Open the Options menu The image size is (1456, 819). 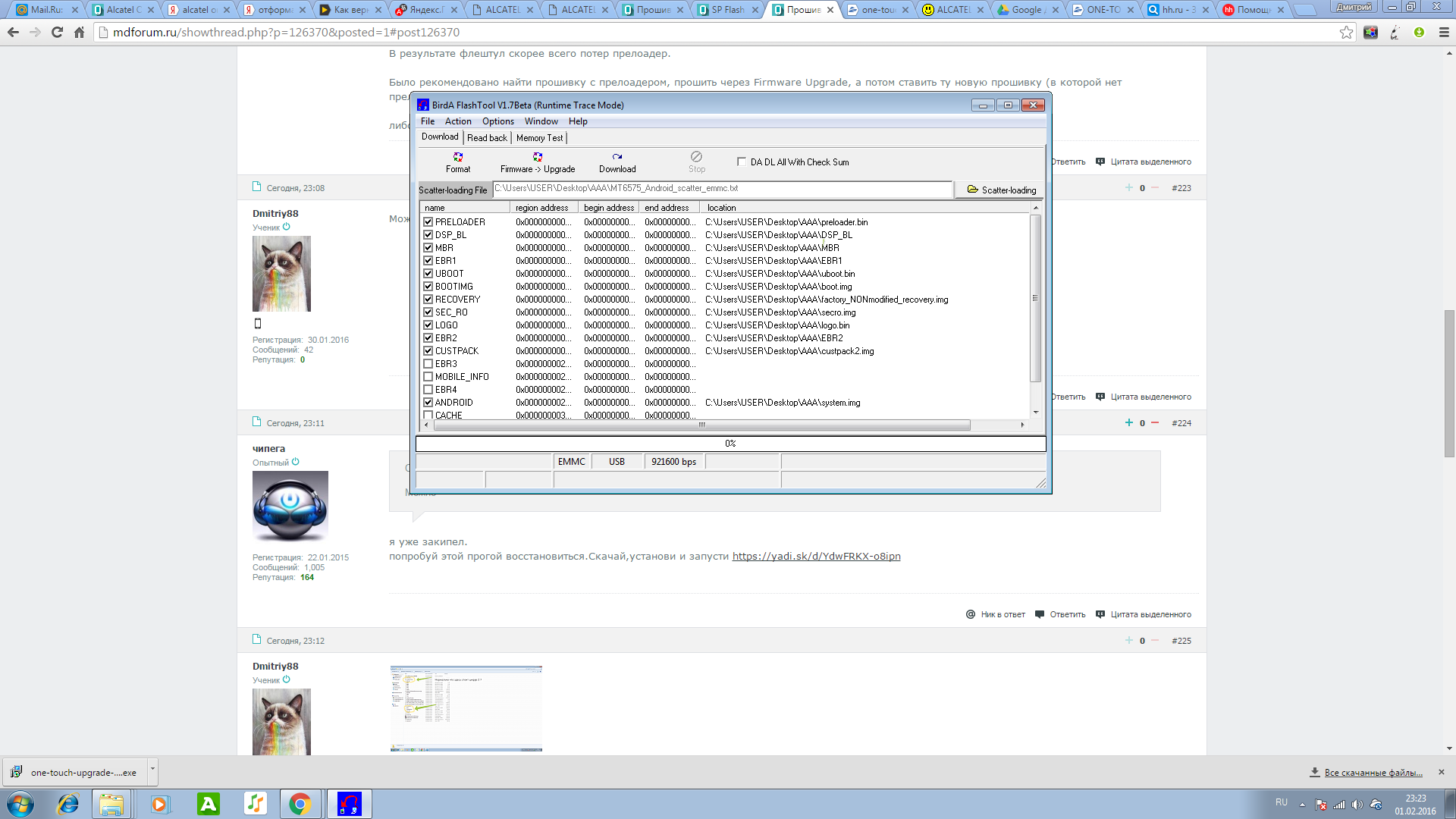(x=497, y=121)
